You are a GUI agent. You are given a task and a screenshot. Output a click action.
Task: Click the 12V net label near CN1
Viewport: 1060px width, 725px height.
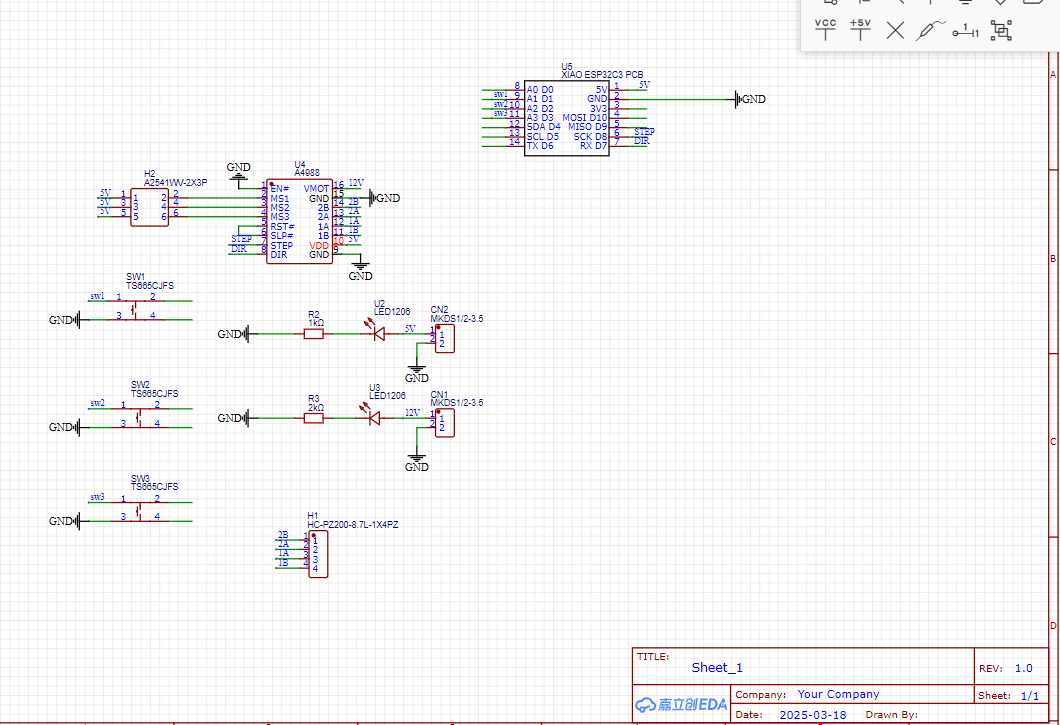412,413
